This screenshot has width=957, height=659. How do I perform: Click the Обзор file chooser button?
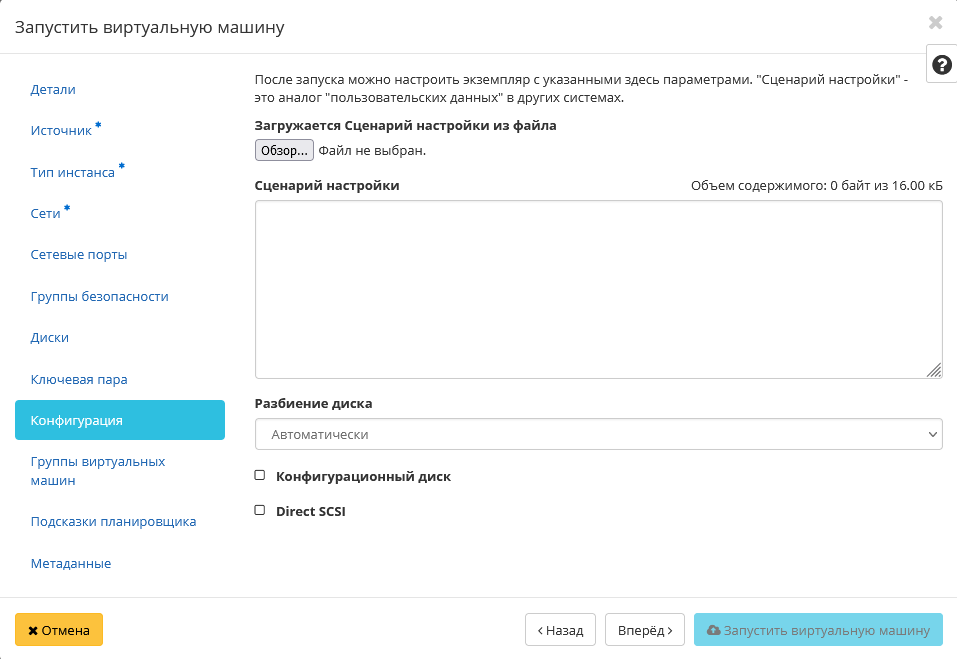coord(282,150)
